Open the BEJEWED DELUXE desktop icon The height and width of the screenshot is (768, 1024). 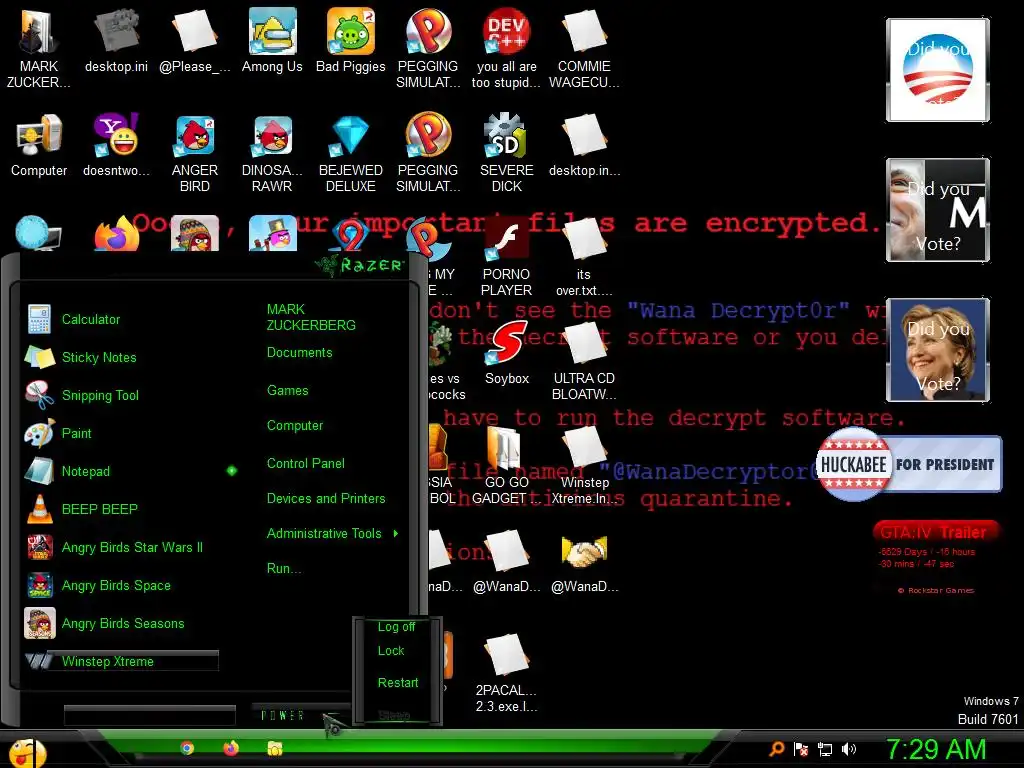click(x=351, y=153)
